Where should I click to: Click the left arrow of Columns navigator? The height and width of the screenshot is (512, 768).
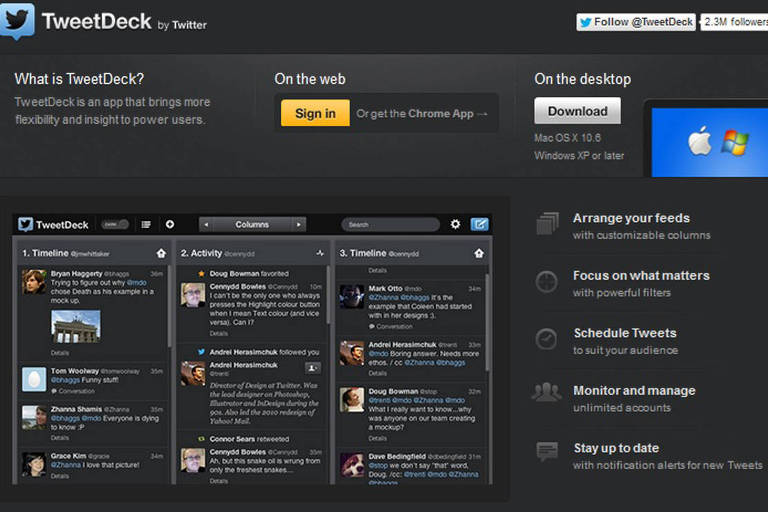pos(206,224)
